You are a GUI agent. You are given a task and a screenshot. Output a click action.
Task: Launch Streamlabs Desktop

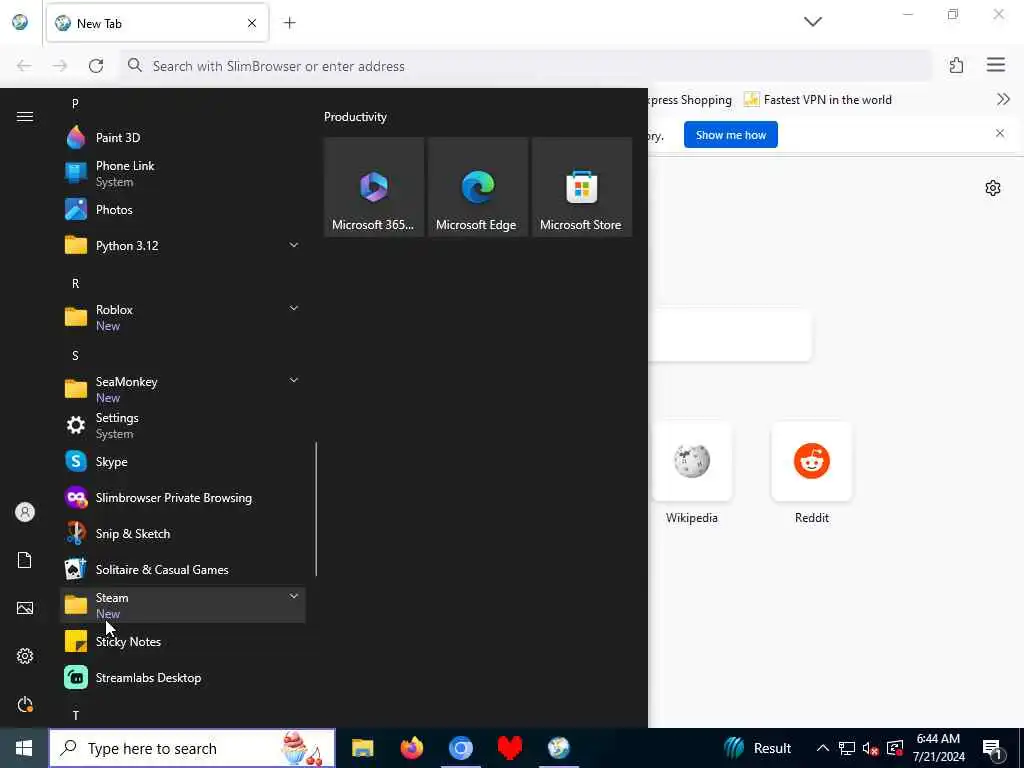point(183,677)
